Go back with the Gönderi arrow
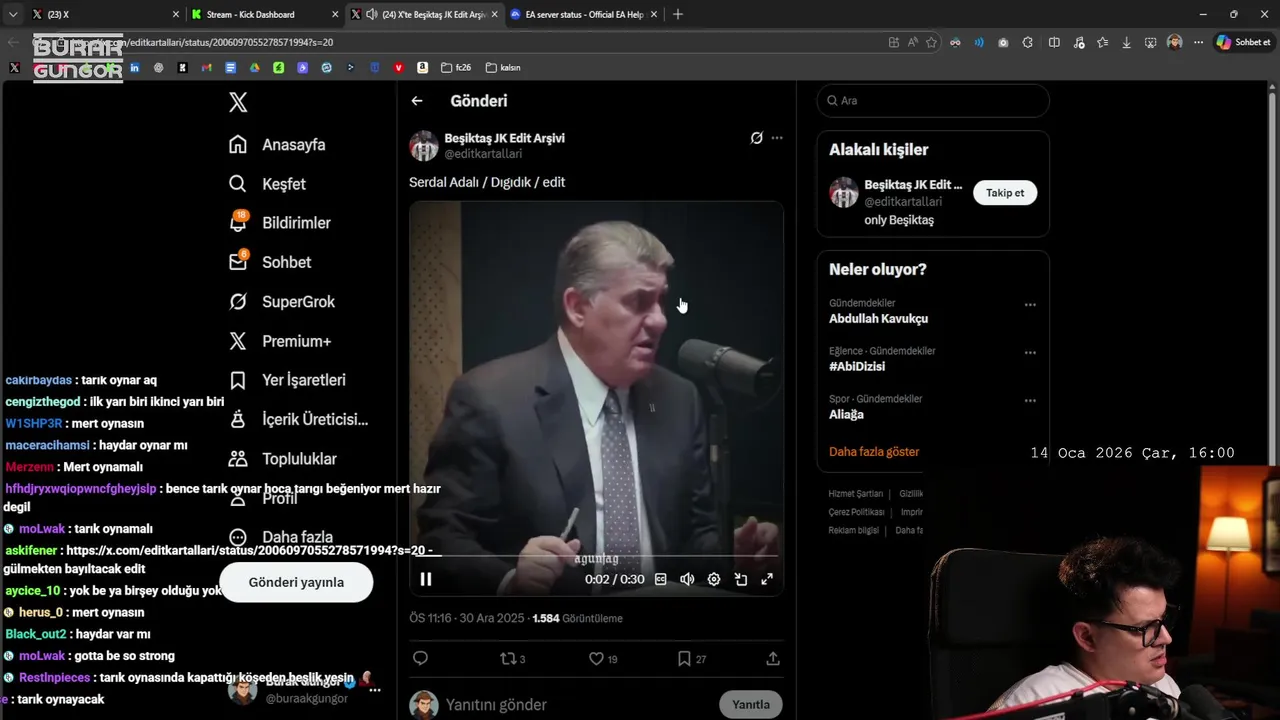 (417, 101)
